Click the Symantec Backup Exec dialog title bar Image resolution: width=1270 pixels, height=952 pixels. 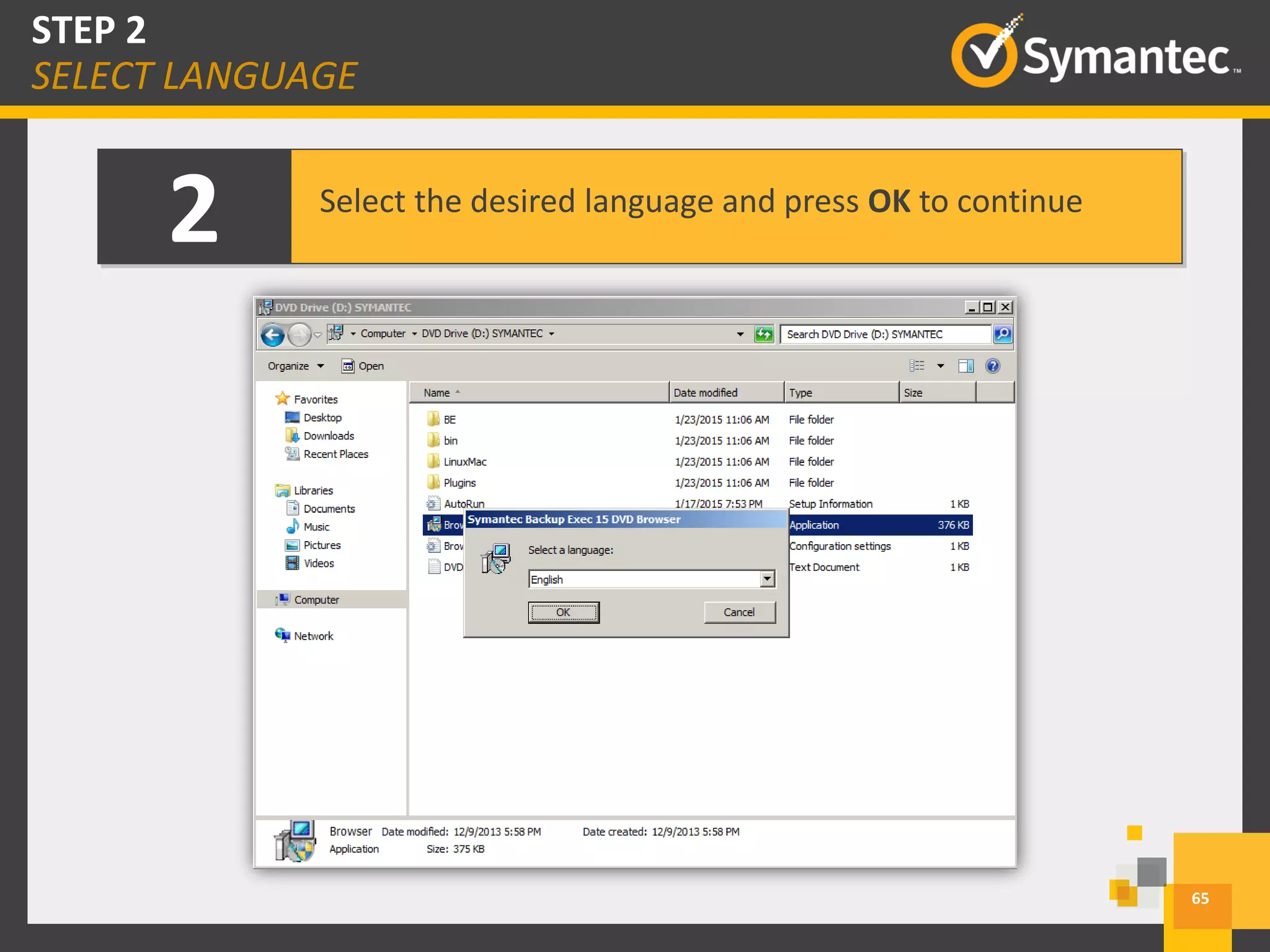[626, 519]
